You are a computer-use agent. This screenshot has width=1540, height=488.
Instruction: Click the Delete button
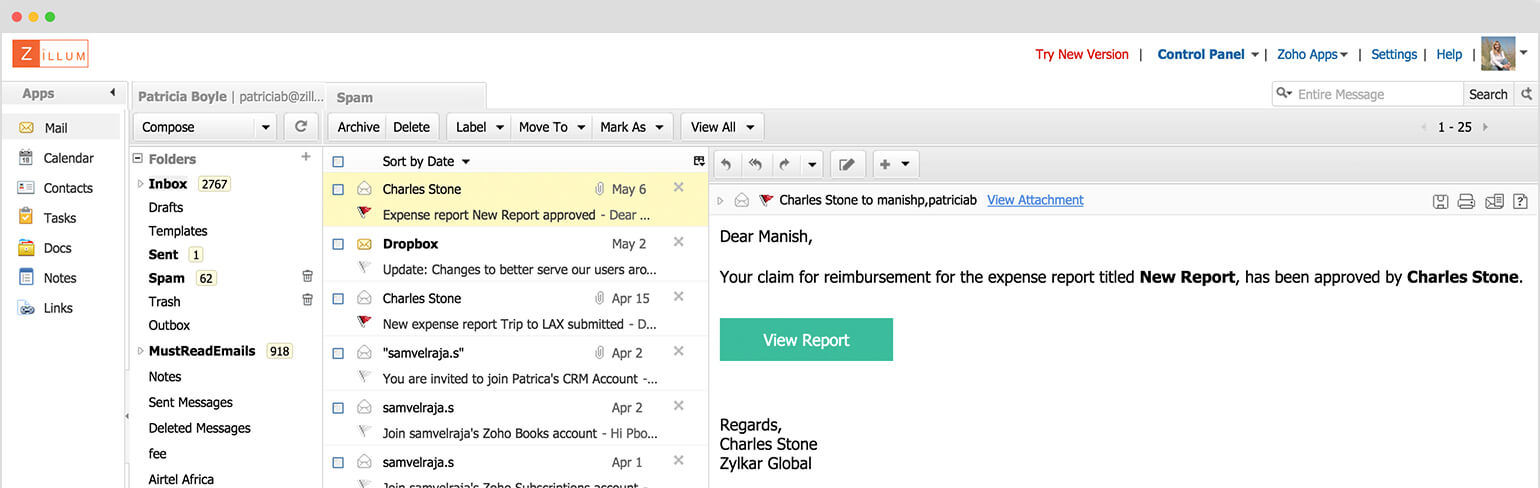[x=411, y=127]
